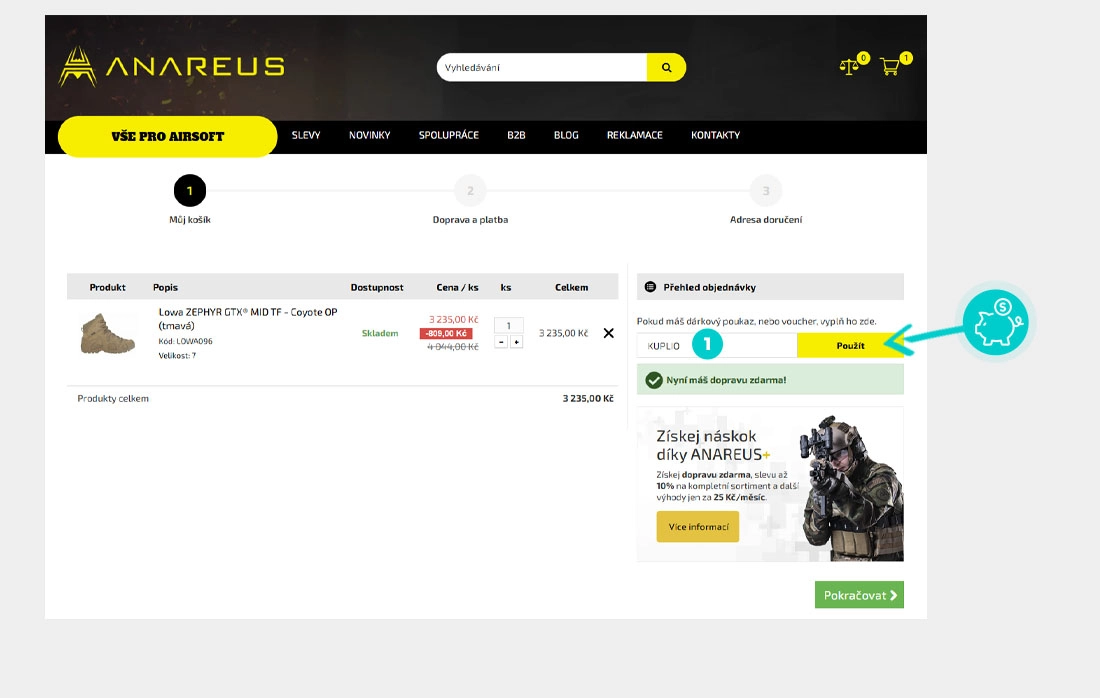Open the SLEVY menu item

pyautogui.click(x=306, y=135)
